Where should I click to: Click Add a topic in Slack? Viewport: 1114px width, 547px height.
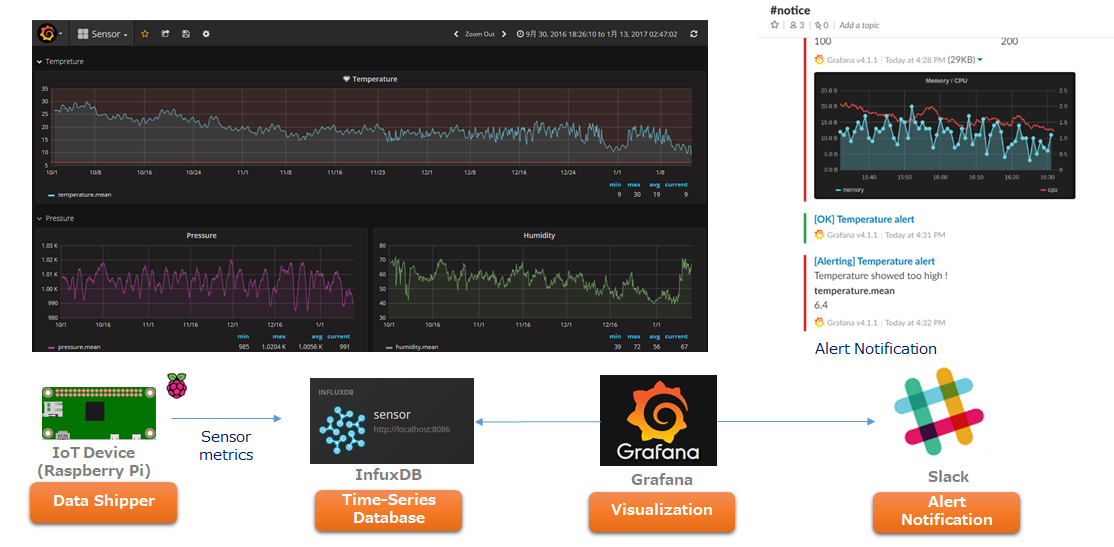pos(859,25)
